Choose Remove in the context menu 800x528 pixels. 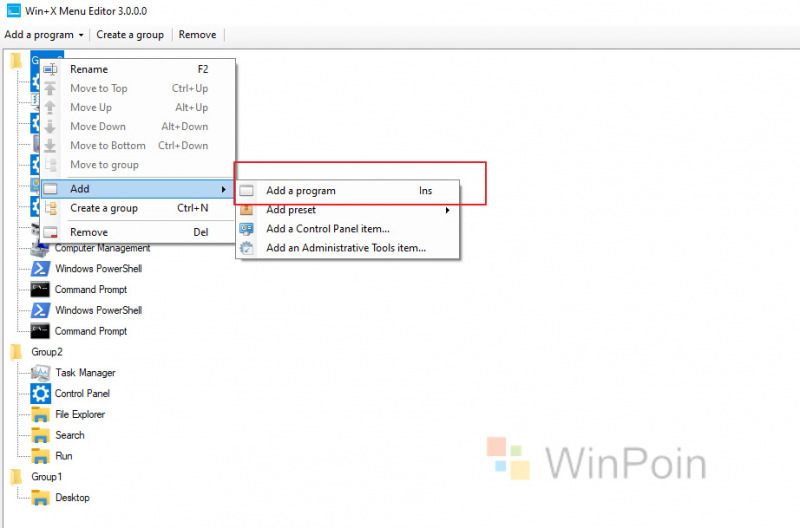[138, 233]
